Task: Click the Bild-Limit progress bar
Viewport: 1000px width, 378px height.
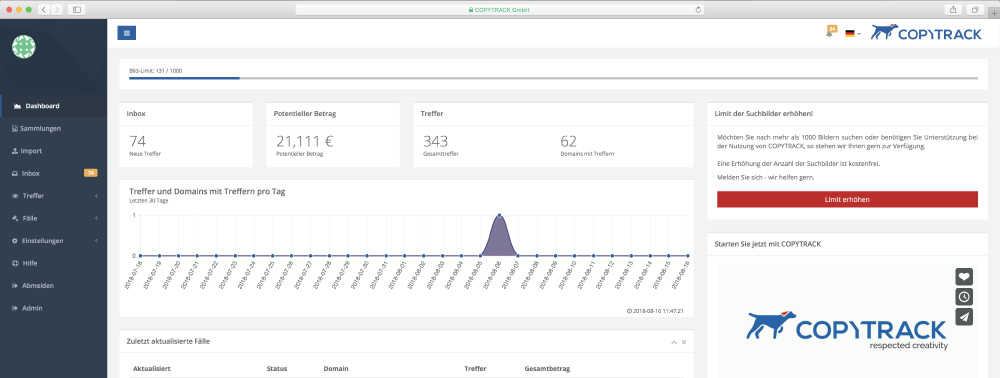Action: (x=553, y=78)
